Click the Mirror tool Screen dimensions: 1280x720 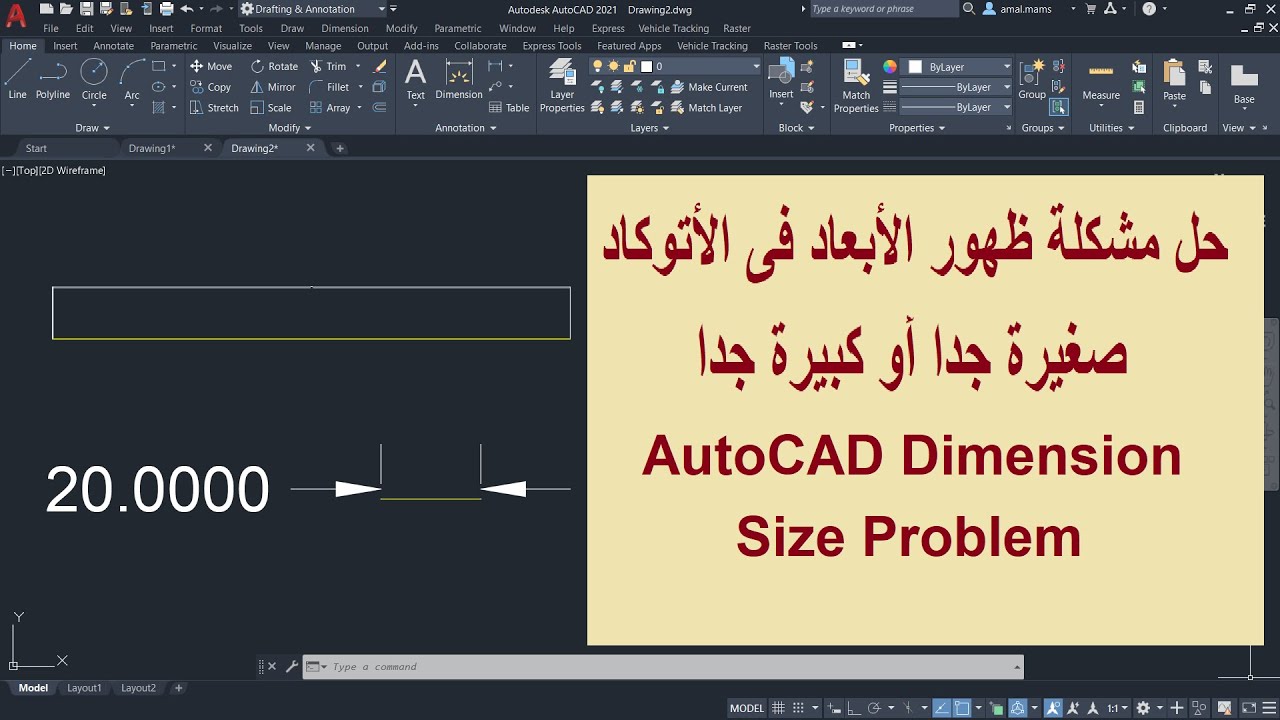coord(273,87)
